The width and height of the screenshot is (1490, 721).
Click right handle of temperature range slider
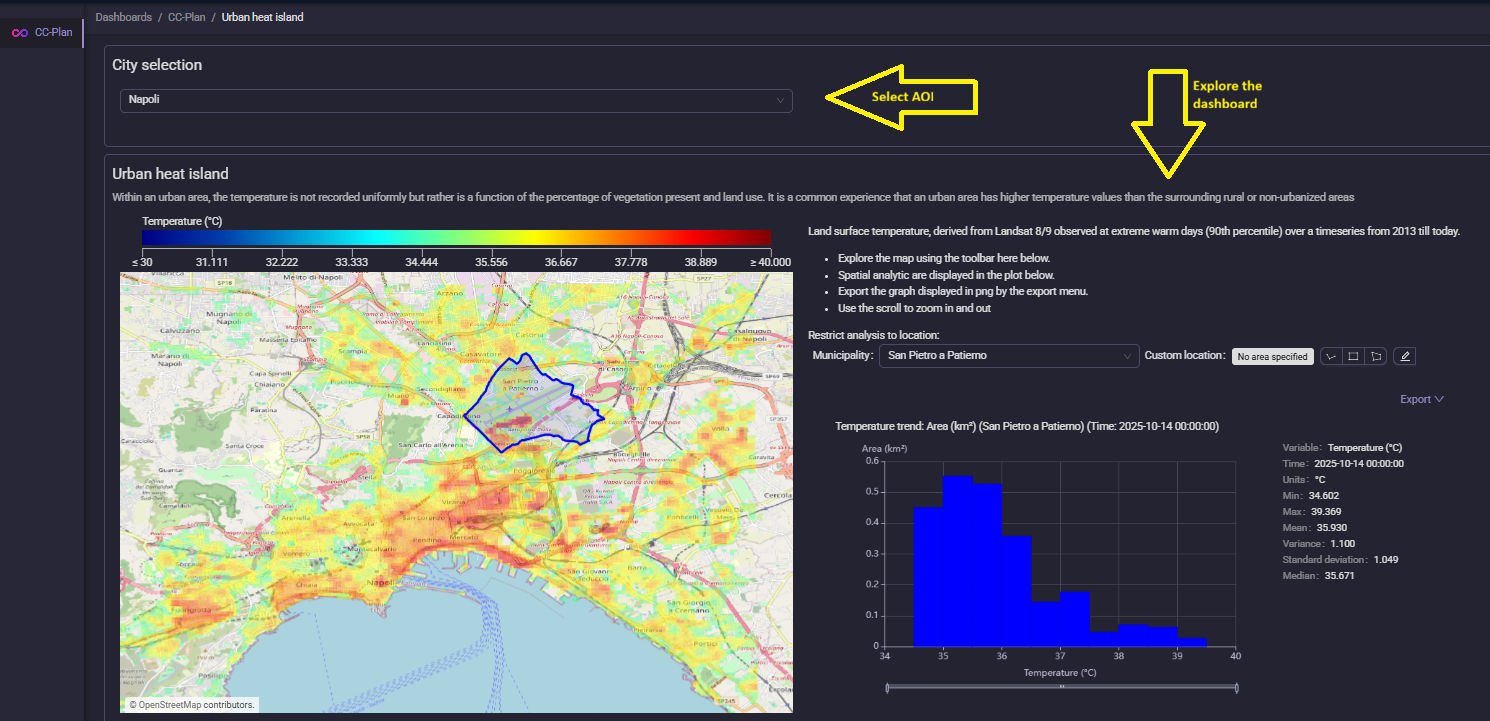(x=1237, y=687)
